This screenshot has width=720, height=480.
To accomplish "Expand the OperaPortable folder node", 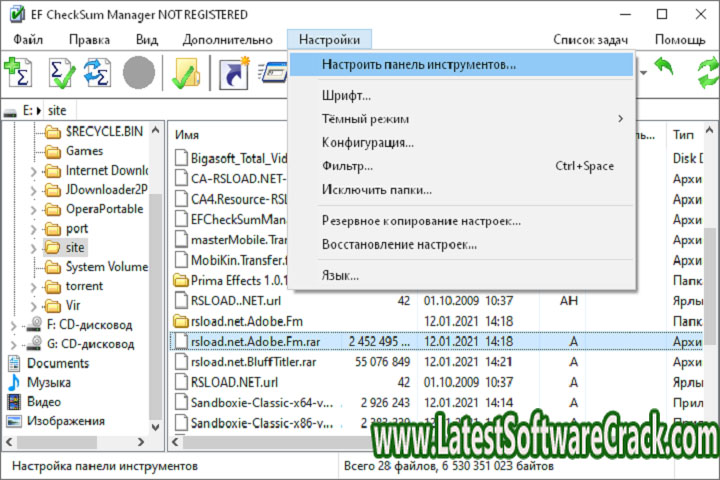I will coord(33,210).
